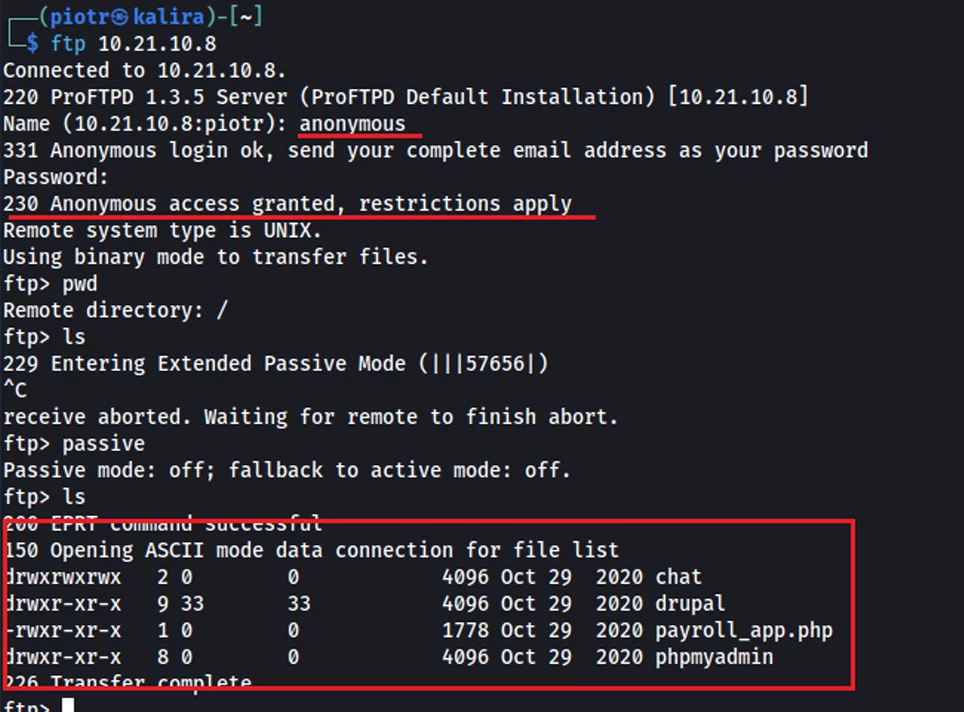Viewport: 964px width, 712px height.
Task: Click the drupal directory entry
Action: coord(690,604)
